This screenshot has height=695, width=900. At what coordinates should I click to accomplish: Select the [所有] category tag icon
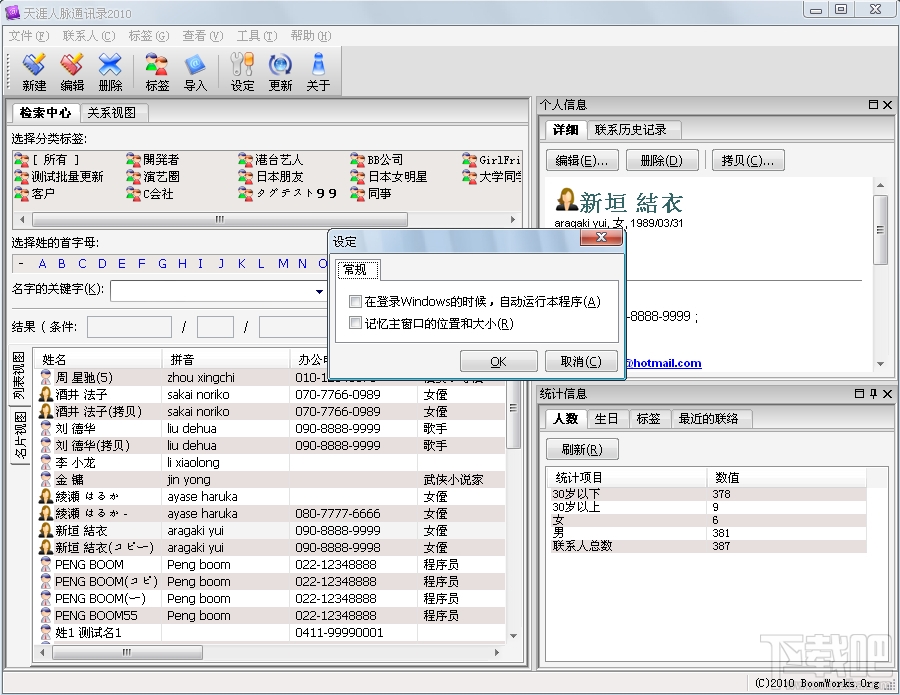click(x=21, y=159)
